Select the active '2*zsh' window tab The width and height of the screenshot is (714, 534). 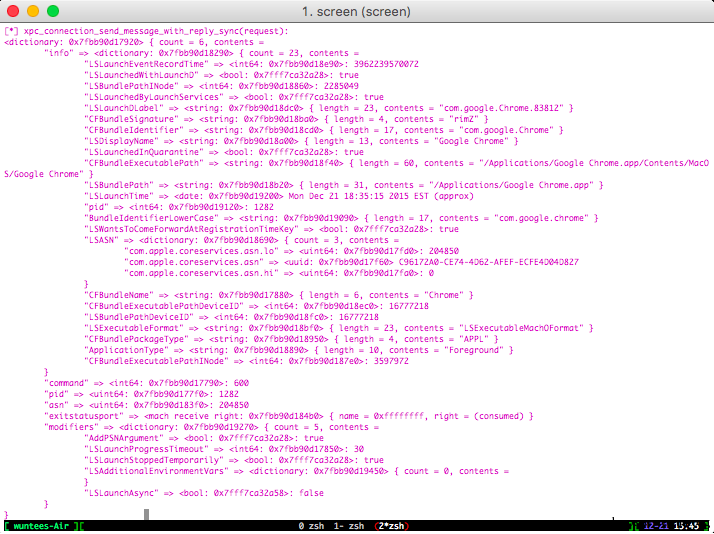391,526
